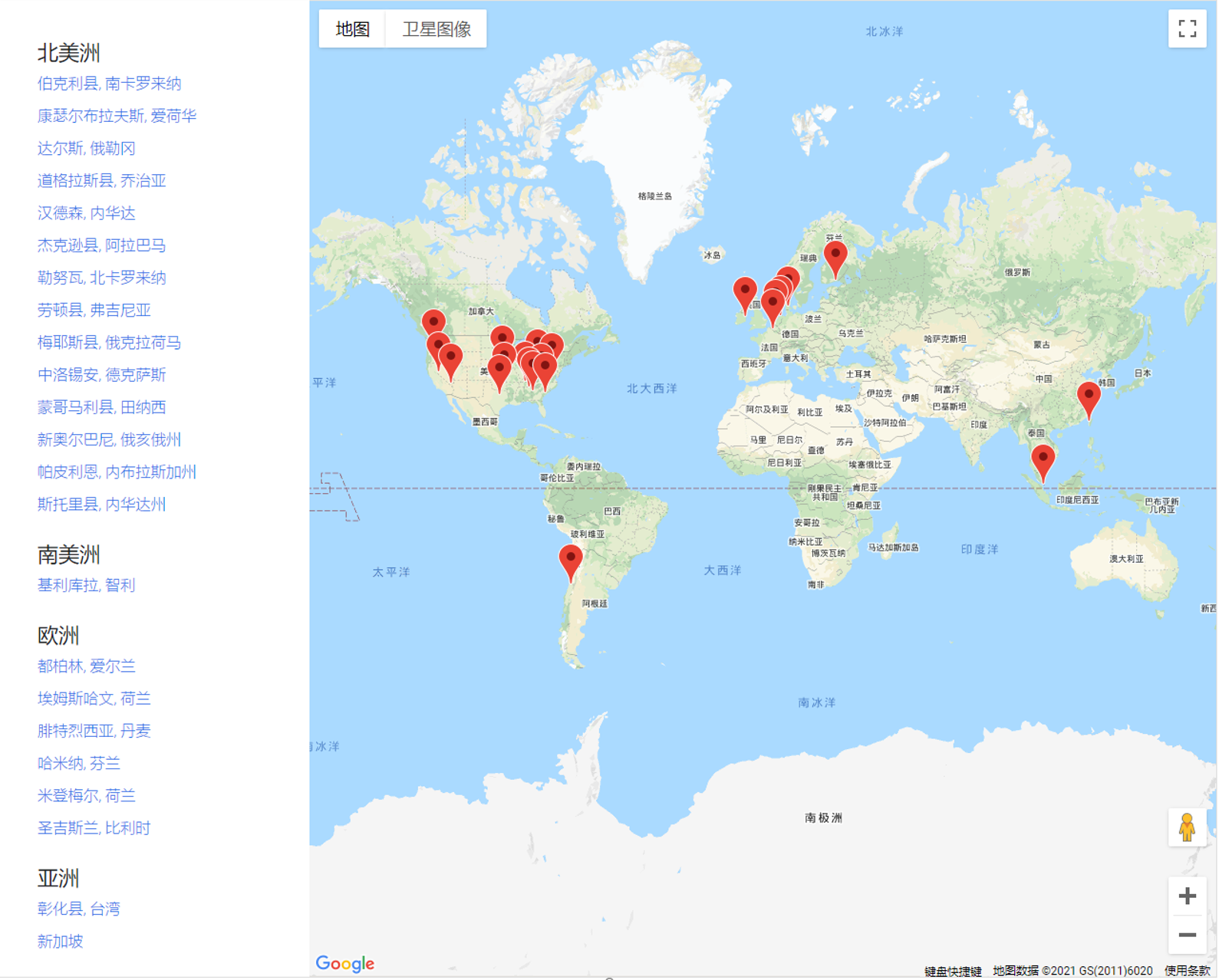Click the Street View pegman icon

click(1186, 827)
